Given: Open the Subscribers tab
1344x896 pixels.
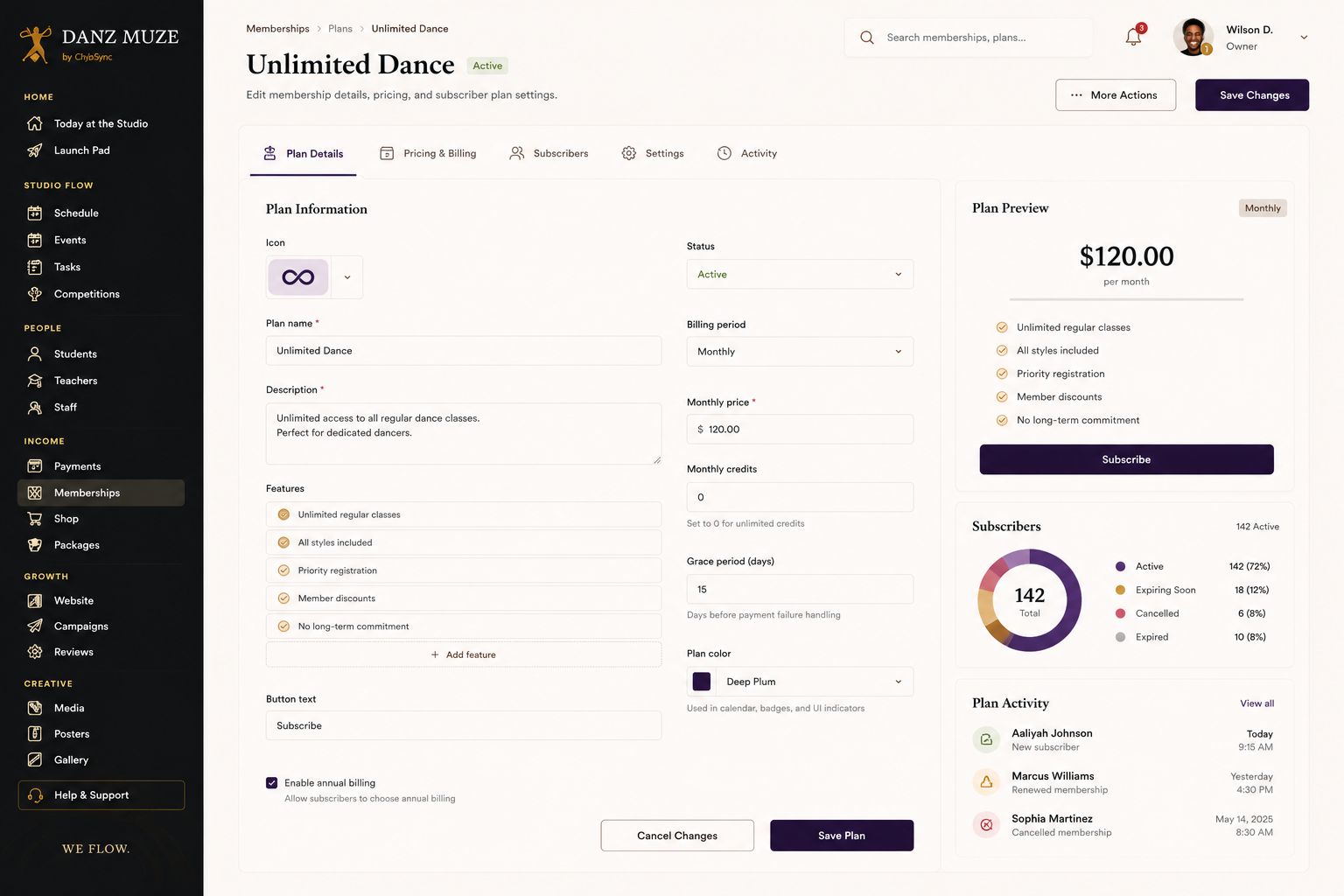Looking at the screenshot, I should tap(549, 153).
